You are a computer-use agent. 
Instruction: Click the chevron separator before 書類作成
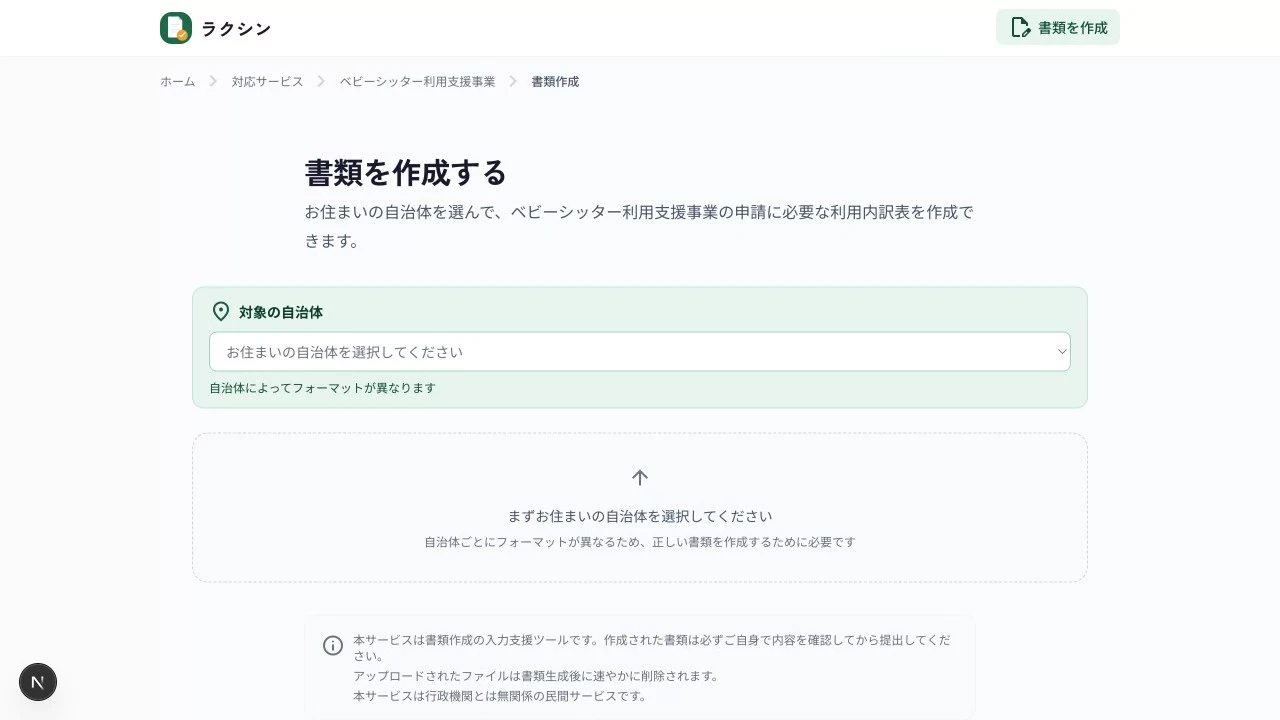coord(513,82)
